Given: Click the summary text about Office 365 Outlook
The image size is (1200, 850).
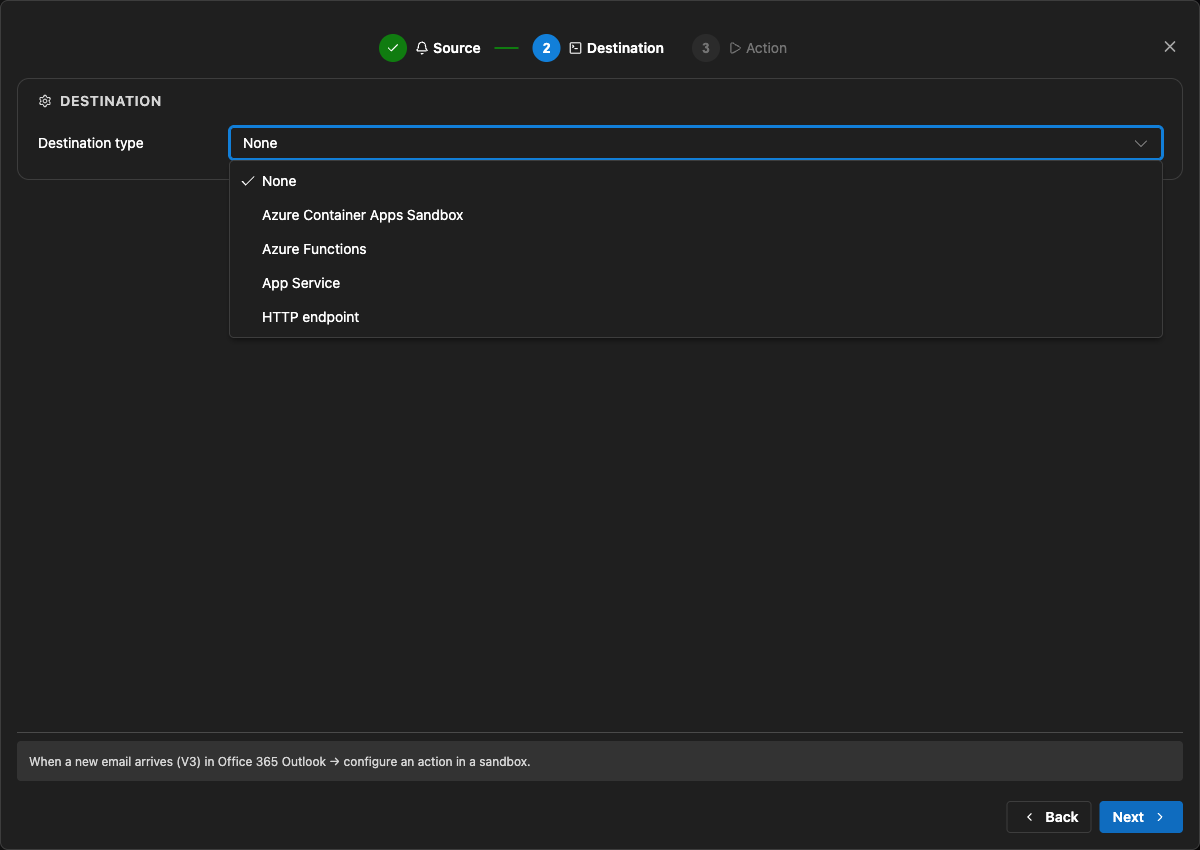Looking at the screenshot, I should [280, 761].
